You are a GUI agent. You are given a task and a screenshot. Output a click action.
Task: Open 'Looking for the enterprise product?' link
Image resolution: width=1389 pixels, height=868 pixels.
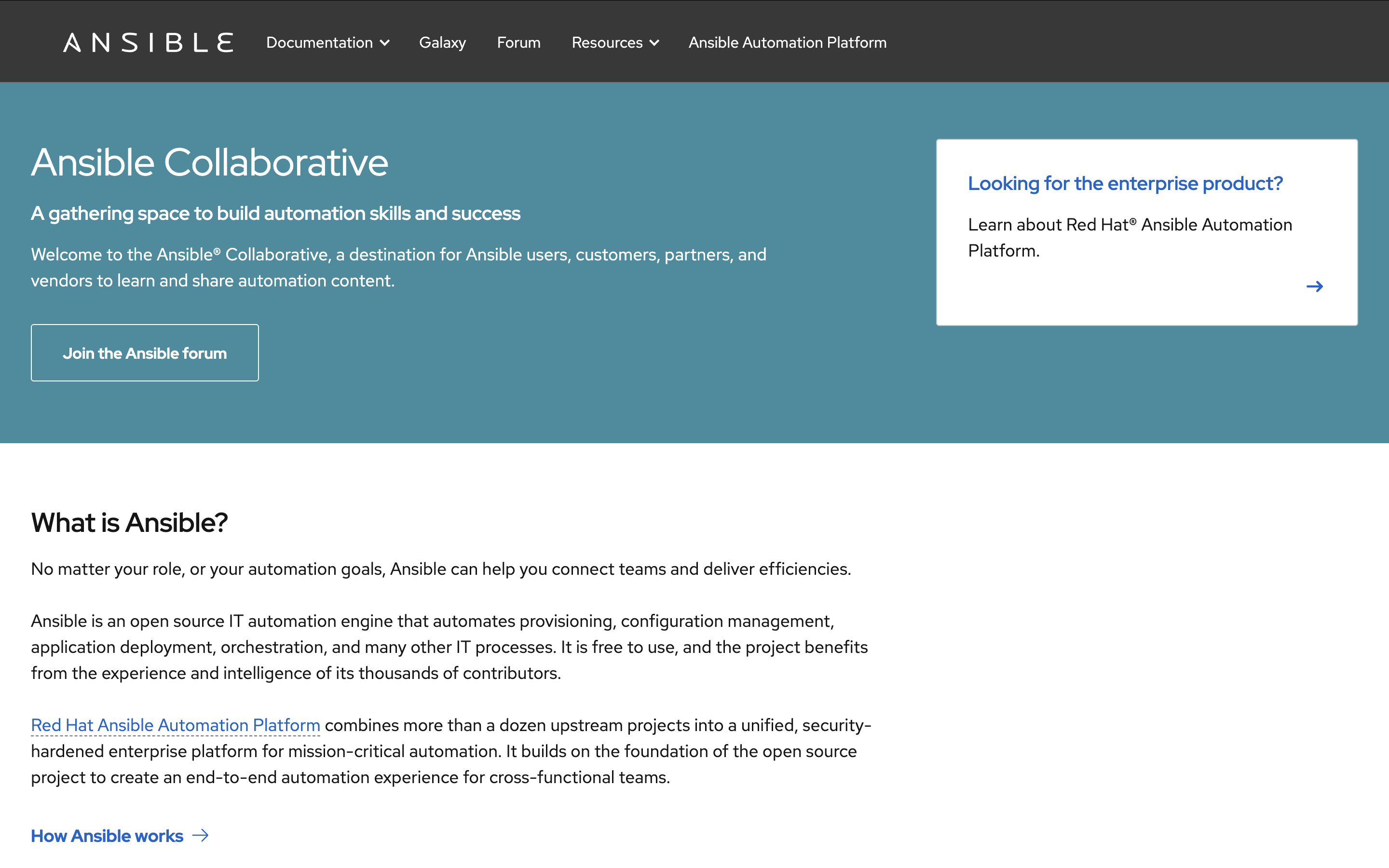[x=1124, y=183]
